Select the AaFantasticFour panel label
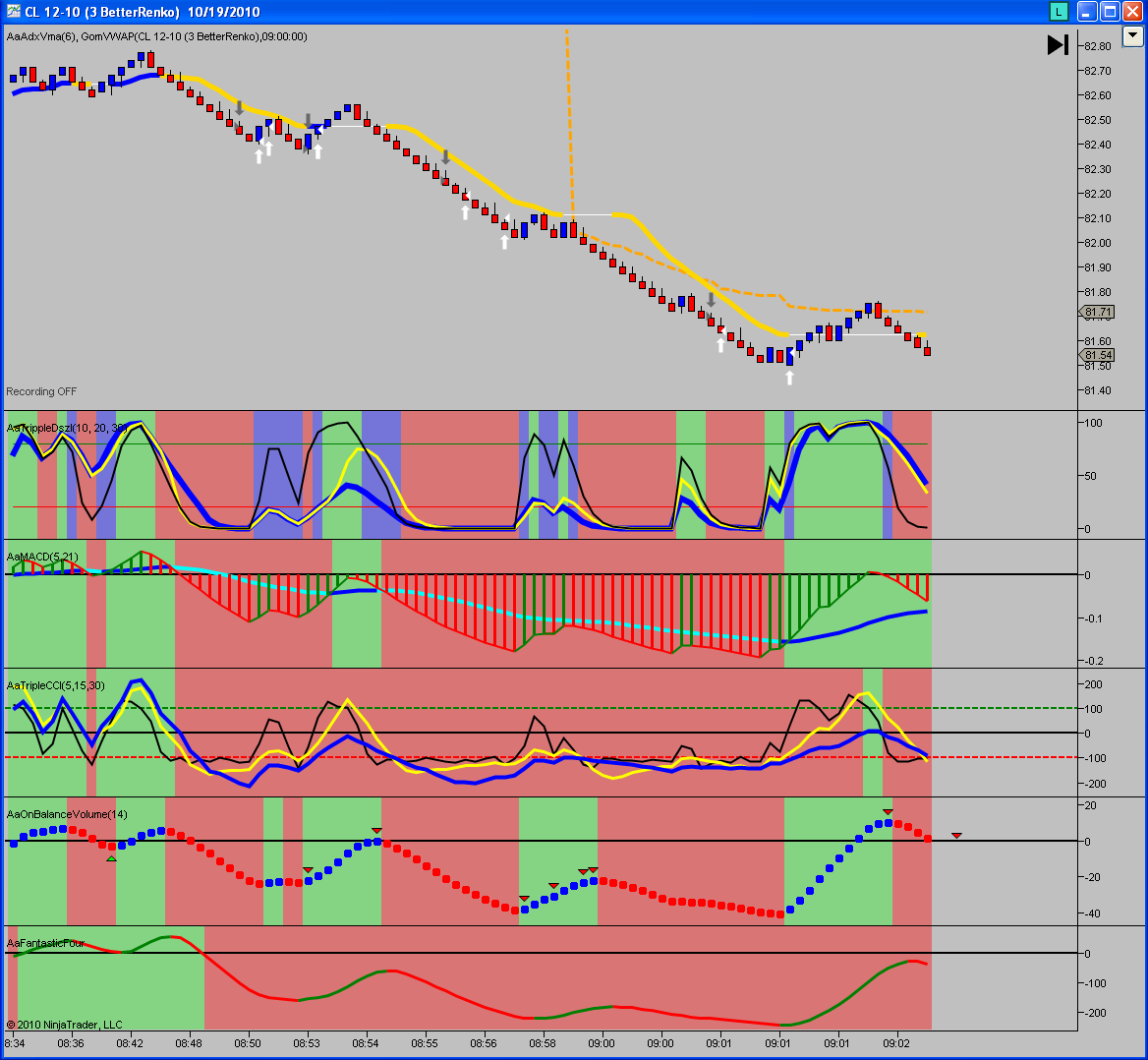 (45, 943)
